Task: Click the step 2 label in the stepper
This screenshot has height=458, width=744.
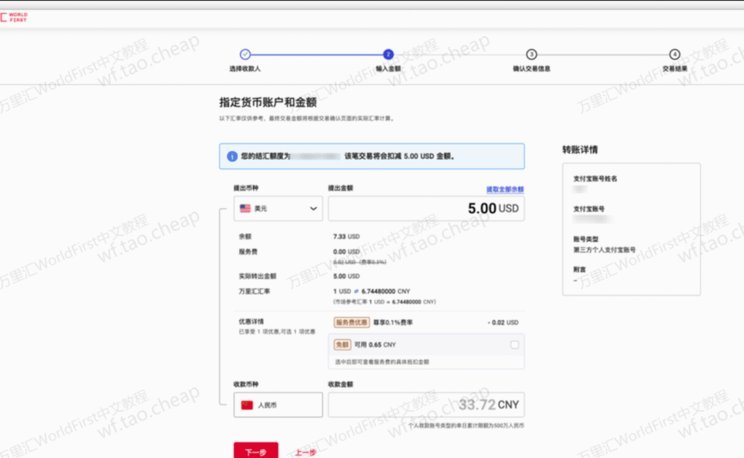Action: pos(388,69)
